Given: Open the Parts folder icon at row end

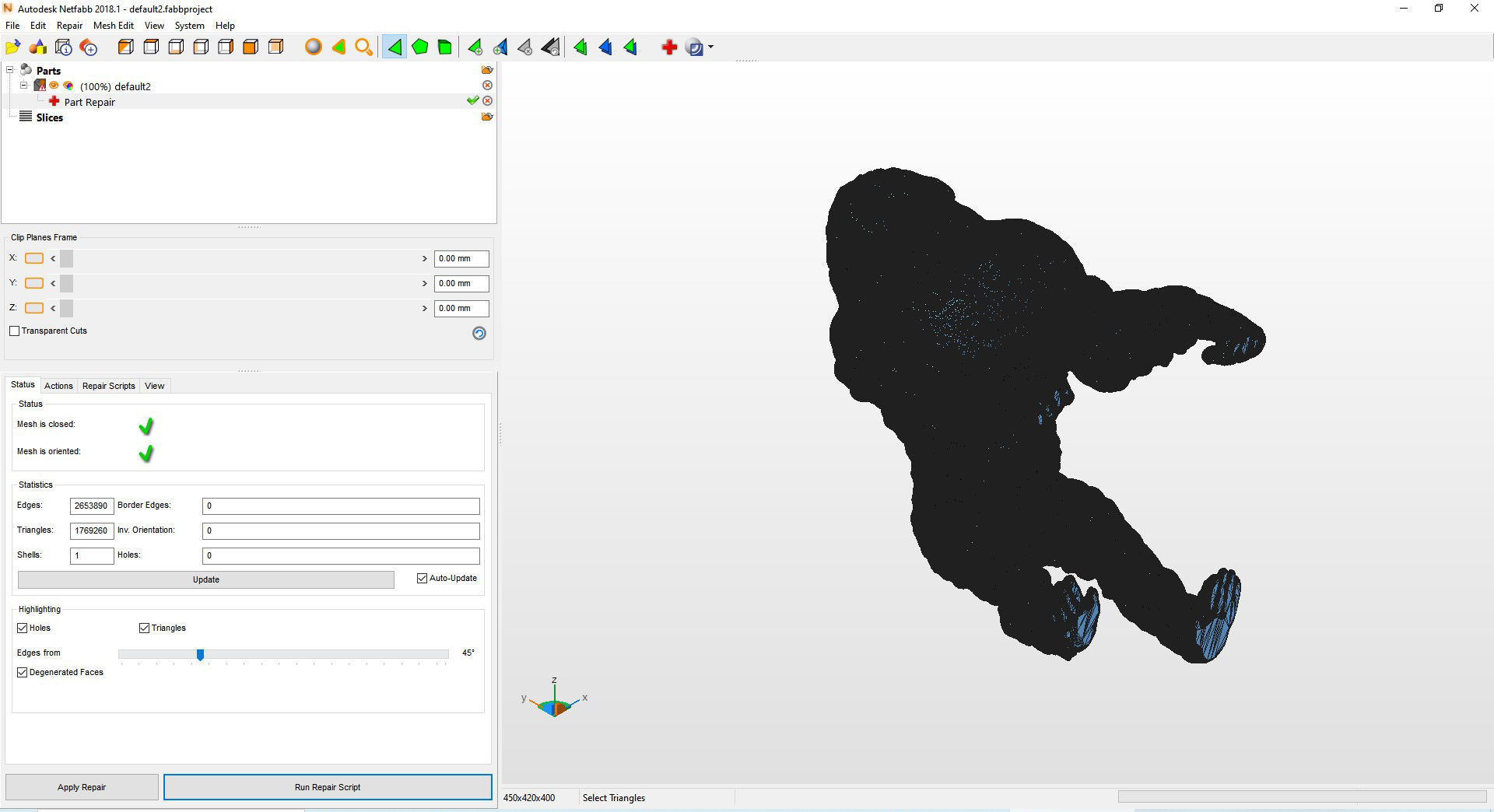Looking at the screenshot, I should [487, 70].
